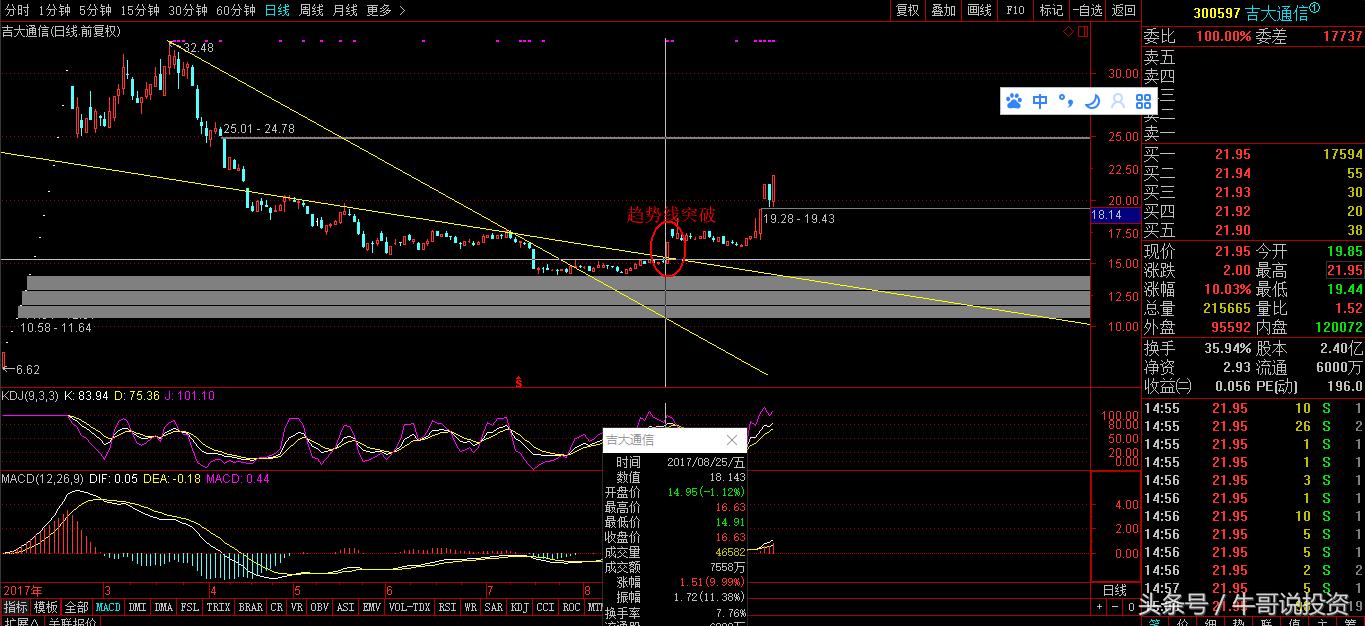Select the ROC indicator
Screen dimensions: 1365x626
572,607
